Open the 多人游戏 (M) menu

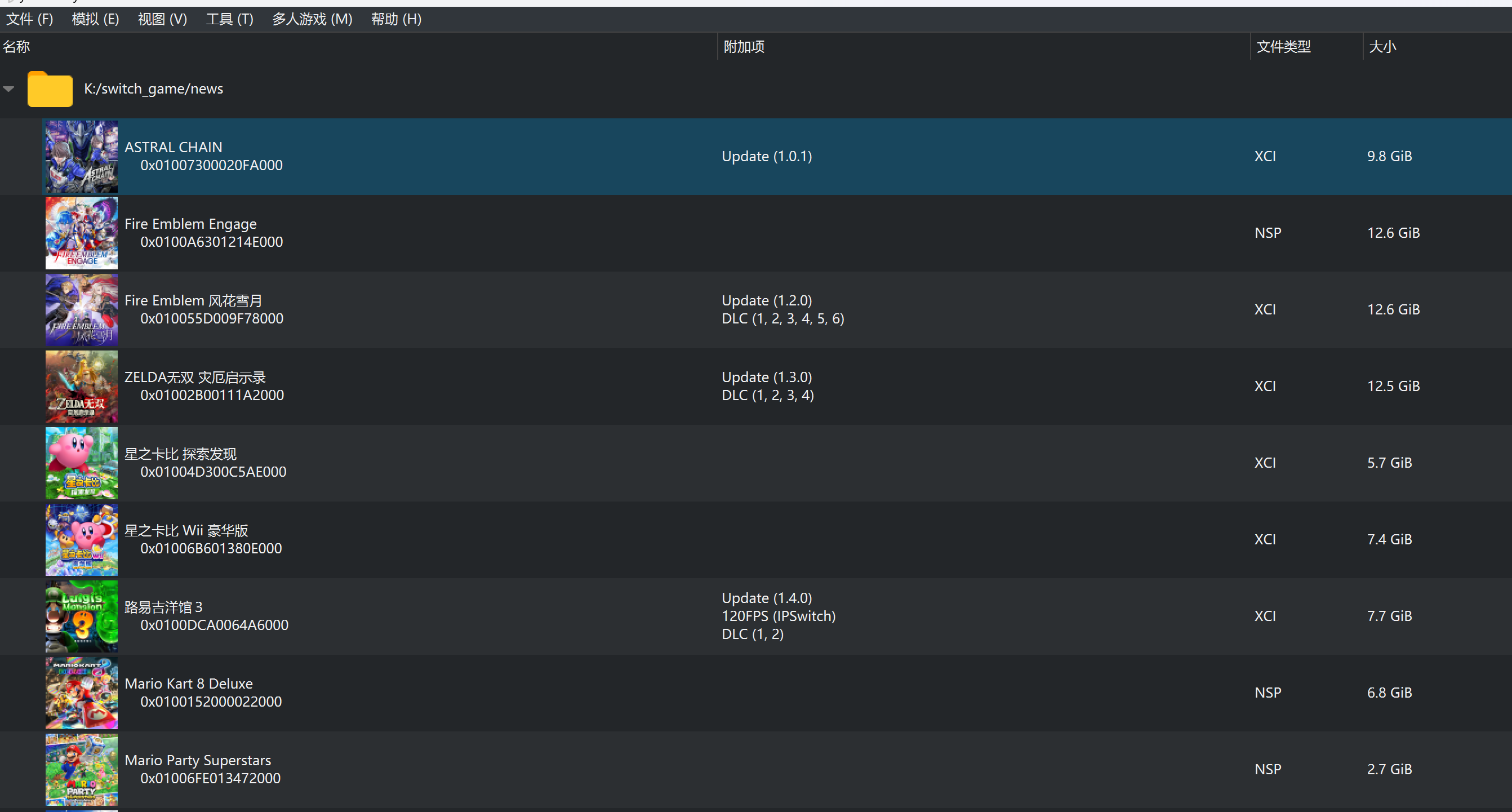click(x=312, y=19)
